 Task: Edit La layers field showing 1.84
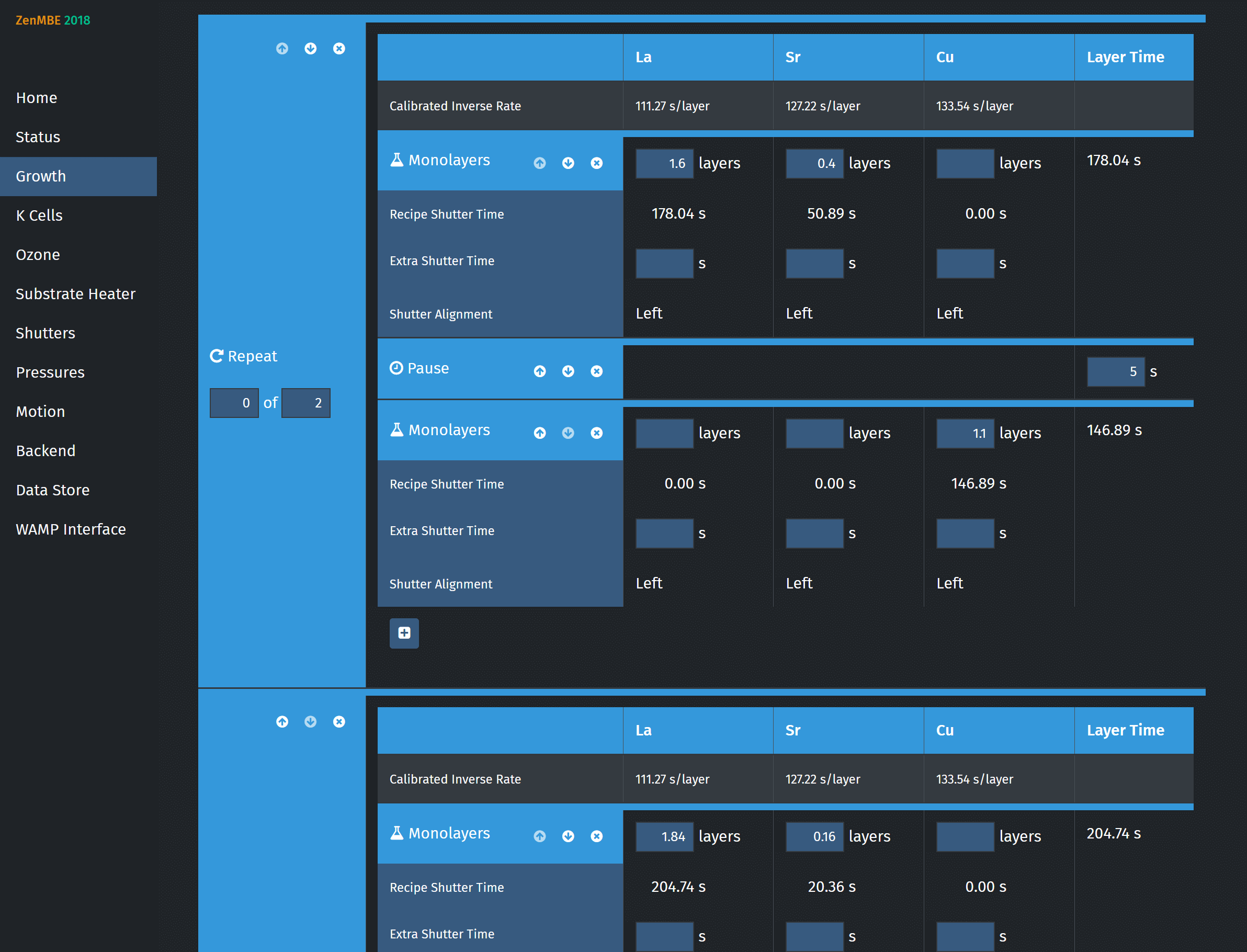point(665,837)
